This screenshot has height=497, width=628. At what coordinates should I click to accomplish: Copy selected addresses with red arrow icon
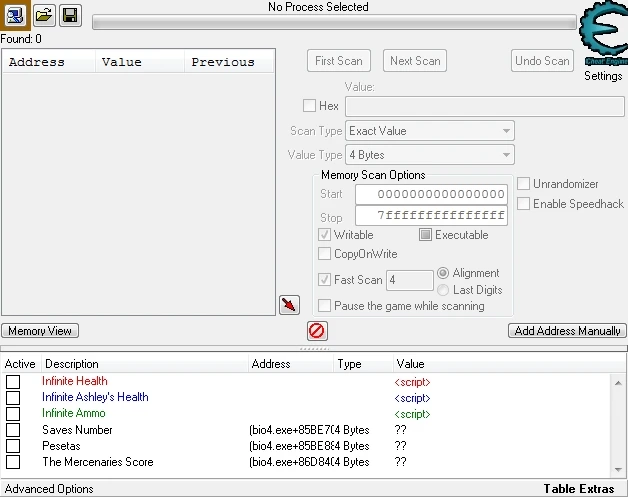click(289, 305)
